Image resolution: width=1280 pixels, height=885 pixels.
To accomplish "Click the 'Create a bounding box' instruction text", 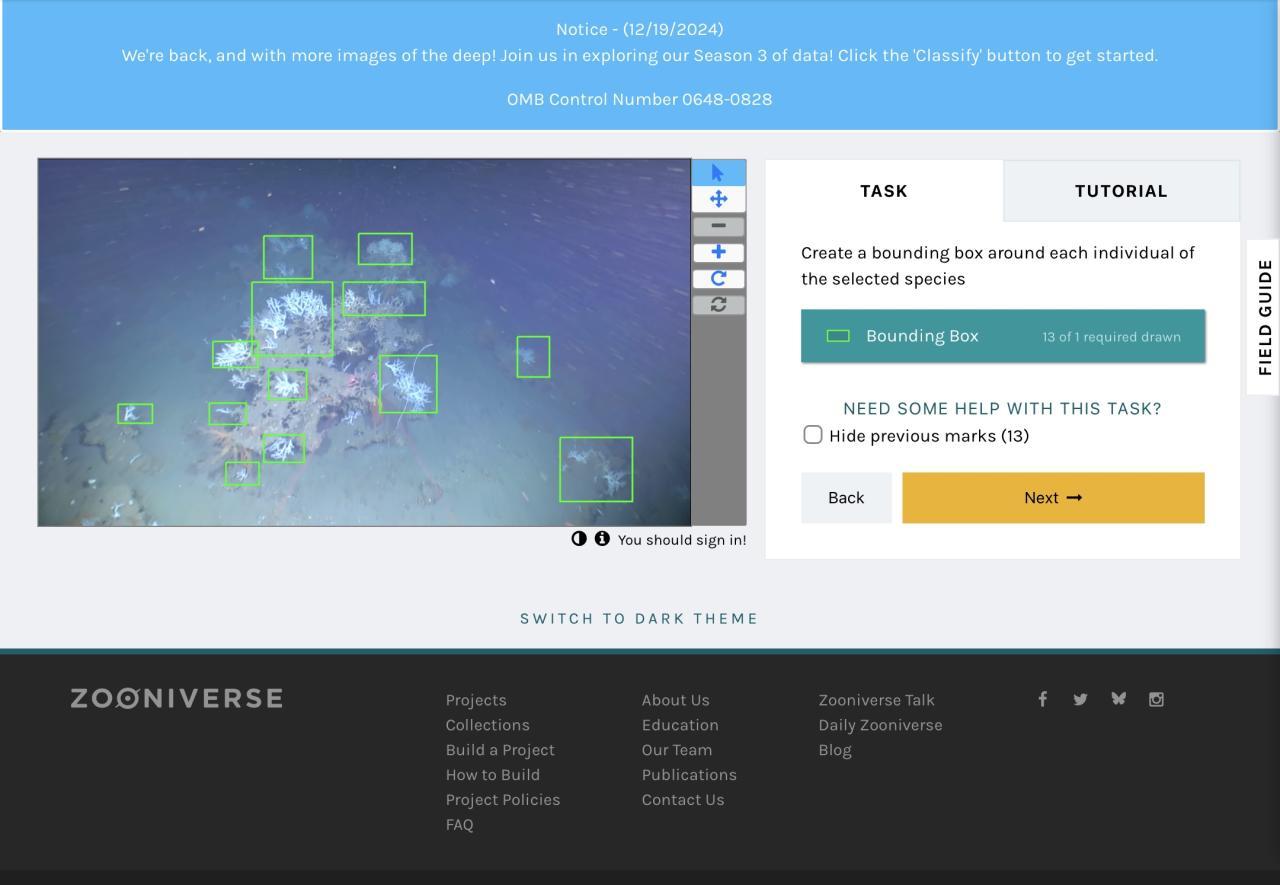I will tap(998, 266).
